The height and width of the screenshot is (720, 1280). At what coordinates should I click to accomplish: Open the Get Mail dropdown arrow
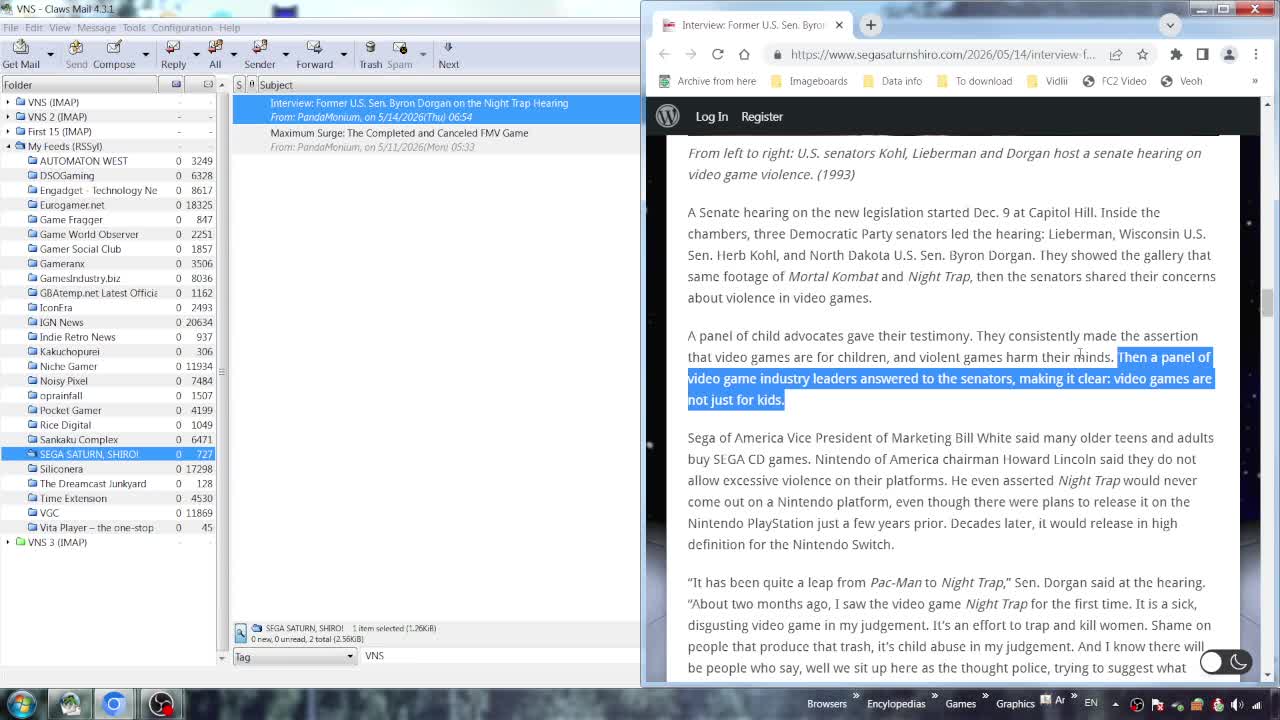pyautogui.click(x=52, y=55)
